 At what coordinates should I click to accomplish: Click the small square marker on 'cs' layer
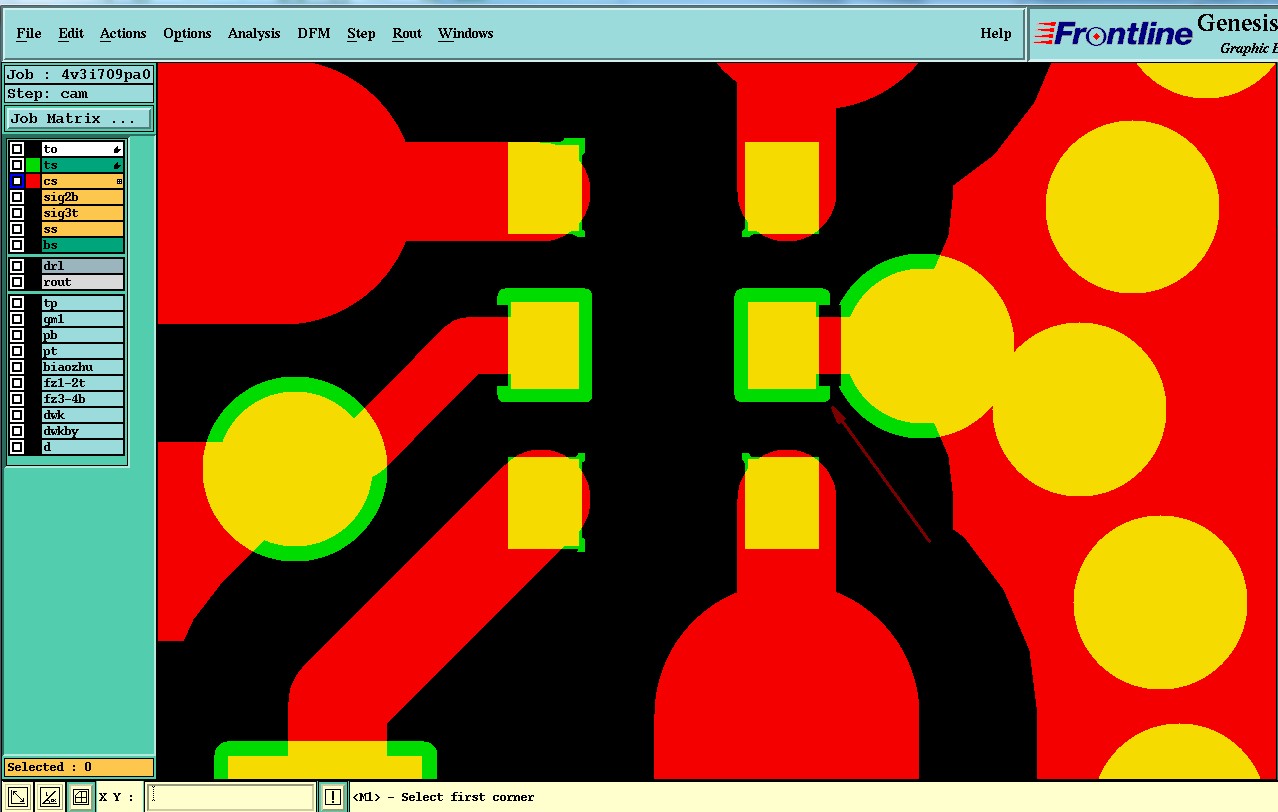tap(119, 181)
